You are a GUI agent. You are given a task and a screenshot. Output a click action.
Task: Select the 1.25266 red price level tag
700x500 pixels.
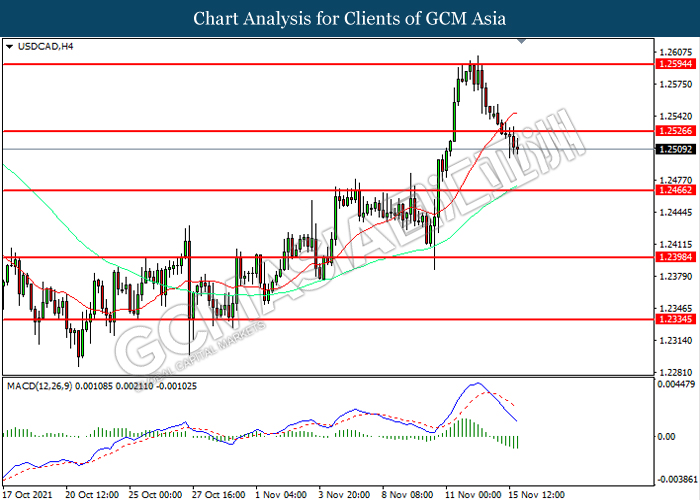coord(676,131)
